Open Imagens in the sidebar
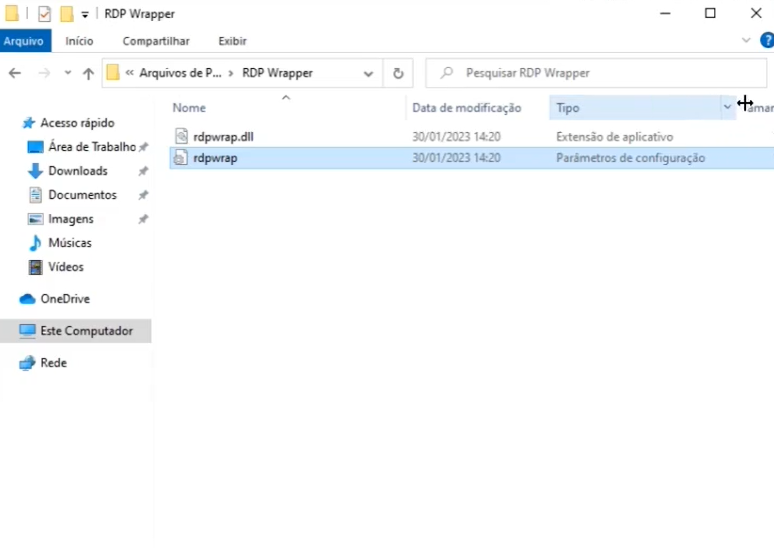The height and width of the screenshot is (548, 774). tap(71, 219)
